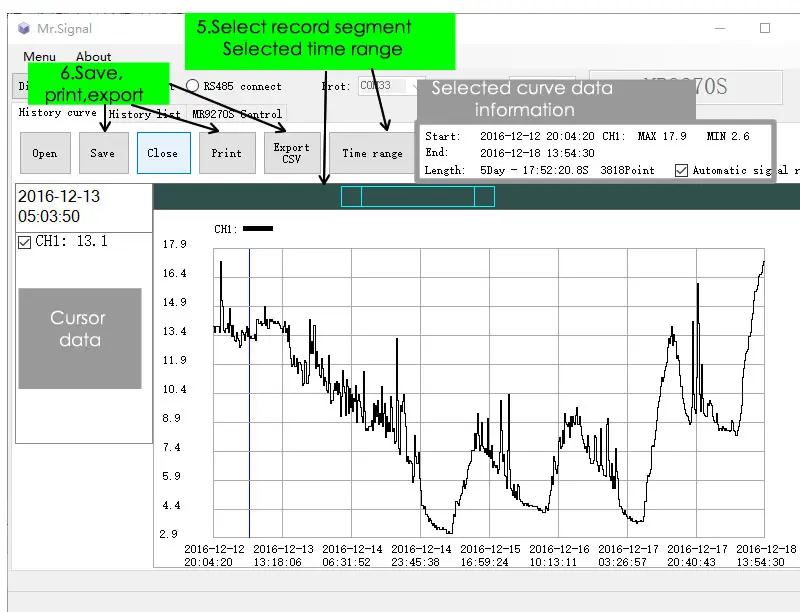Toggle the CH1 channel checkbox
Screen dimensions: 800x612
24,242
